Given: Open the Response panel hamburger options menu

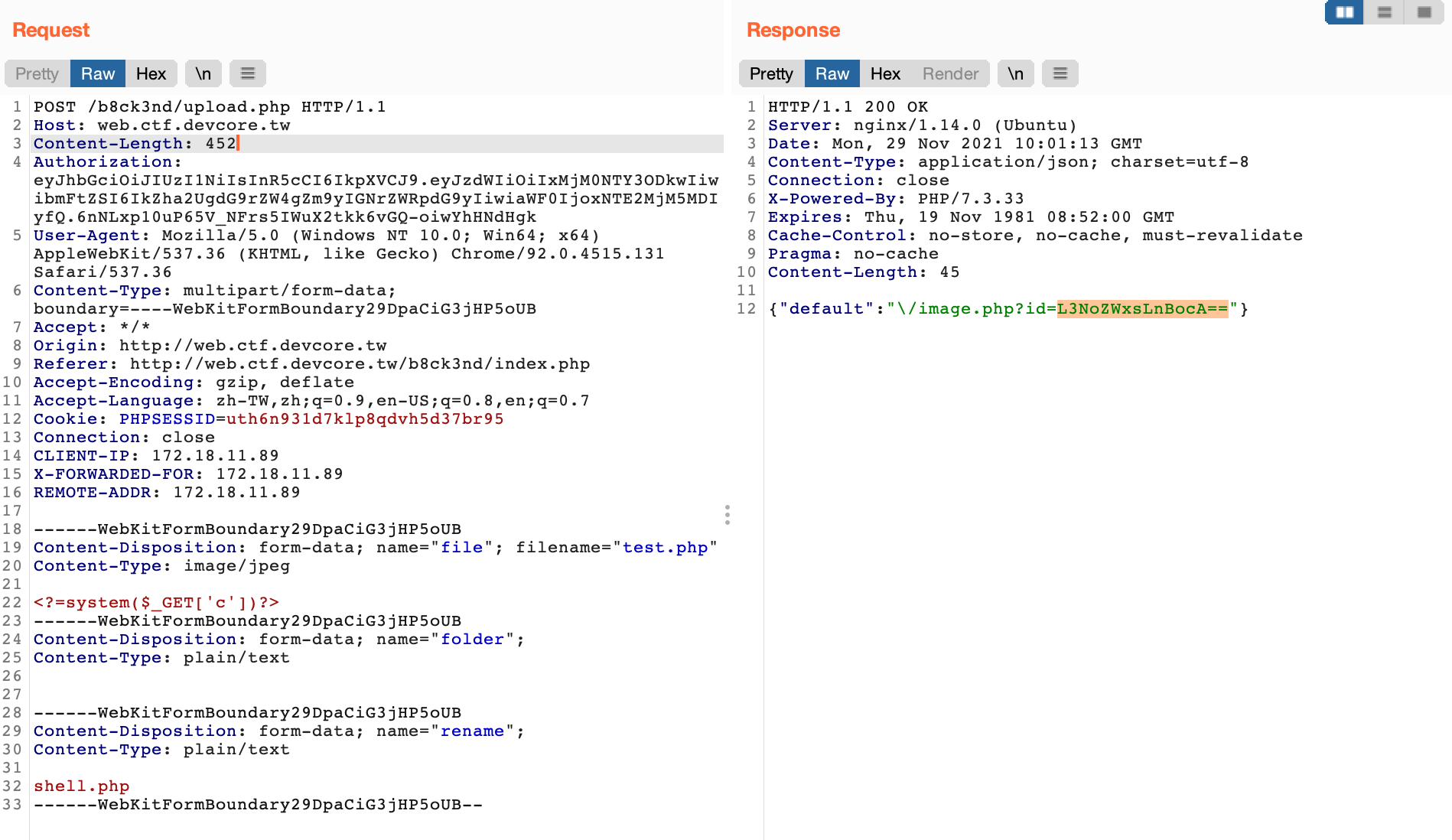Looking at the screenshot, I should click(1060, 73).
